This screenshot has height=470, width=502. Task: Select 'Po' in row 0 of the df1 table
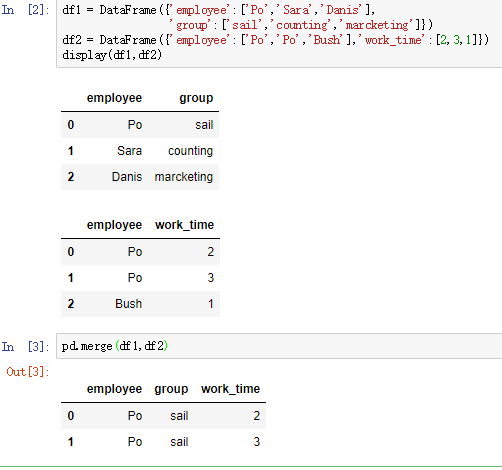135,125
